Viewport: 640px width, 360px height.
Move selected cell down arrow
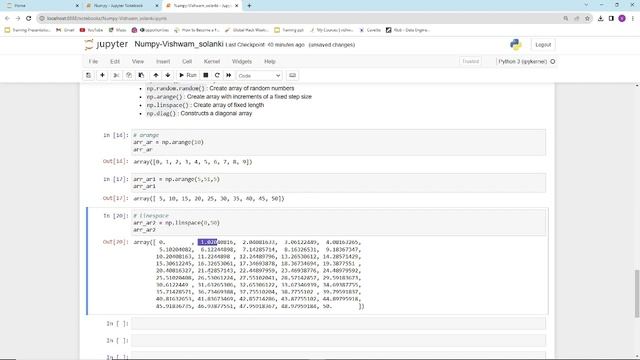168,76
